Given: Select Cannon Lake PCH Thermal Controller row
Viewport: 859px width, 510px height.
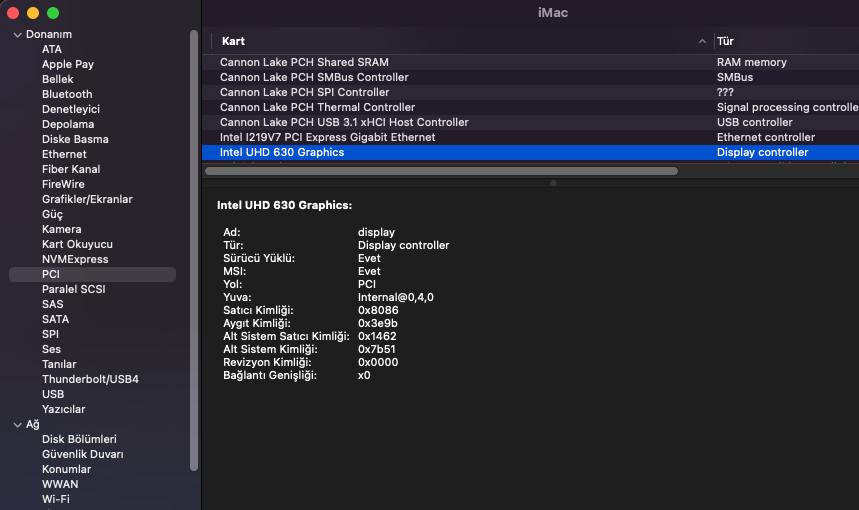Looking at the screenshot, I should coord(317,107).
